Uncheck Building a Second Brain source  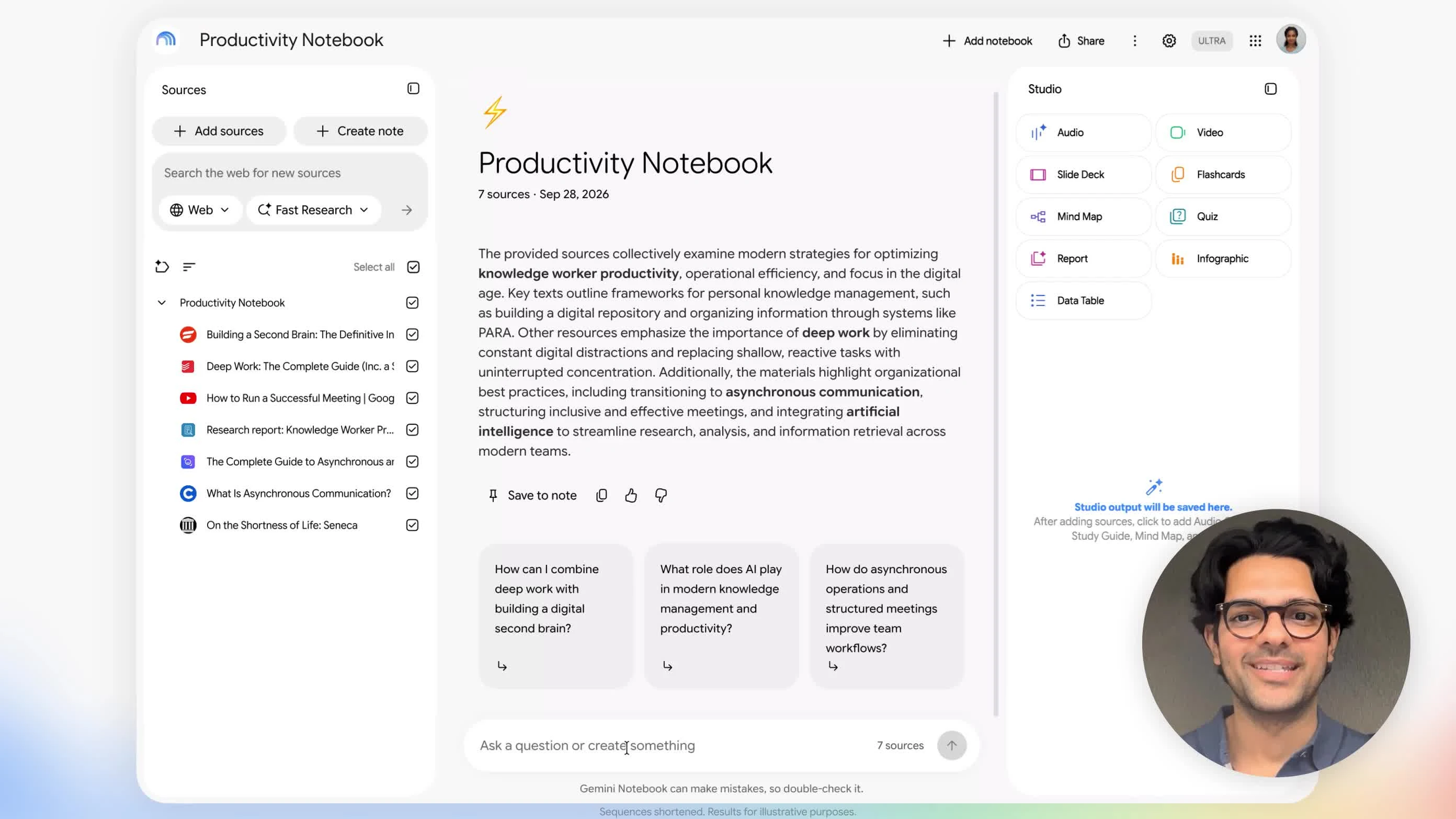[412, 335]
